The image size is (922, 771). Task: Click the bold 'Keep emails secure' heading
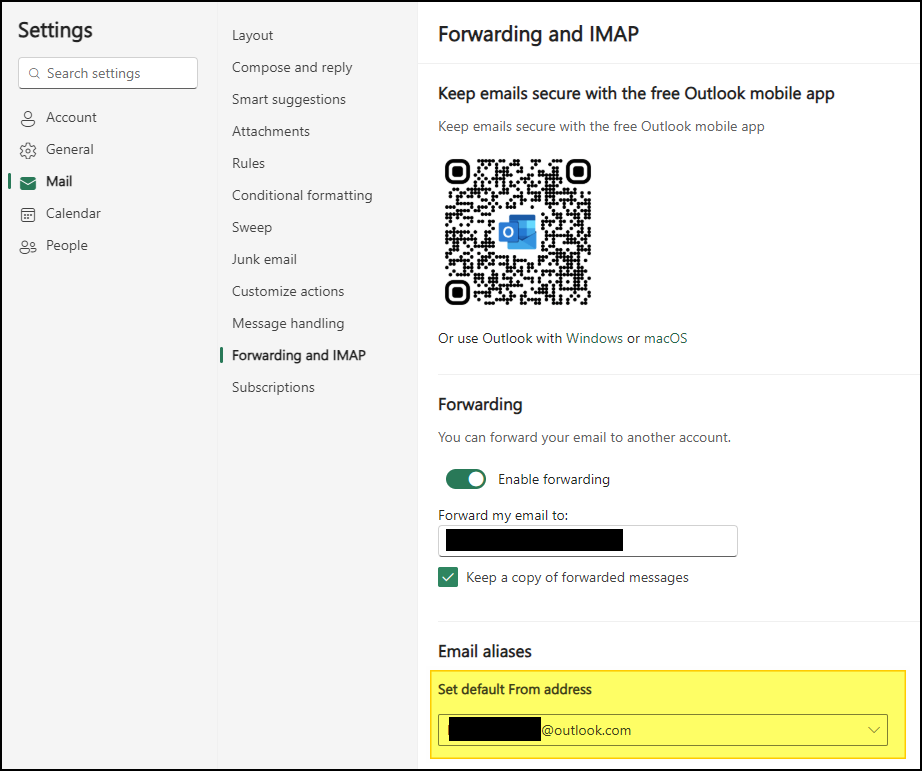click(636, 94)
